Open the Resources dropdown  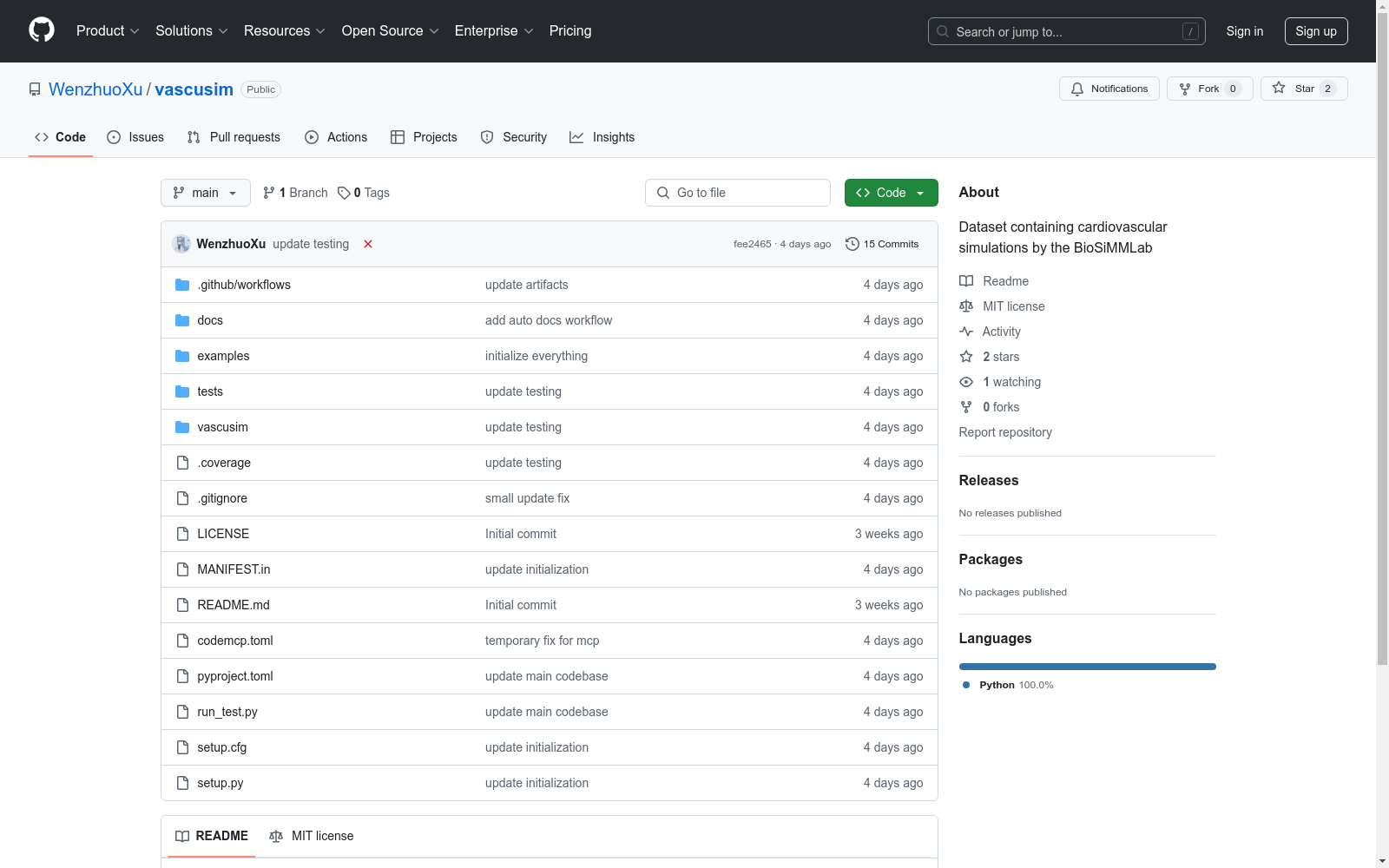(x=285, y=31)
